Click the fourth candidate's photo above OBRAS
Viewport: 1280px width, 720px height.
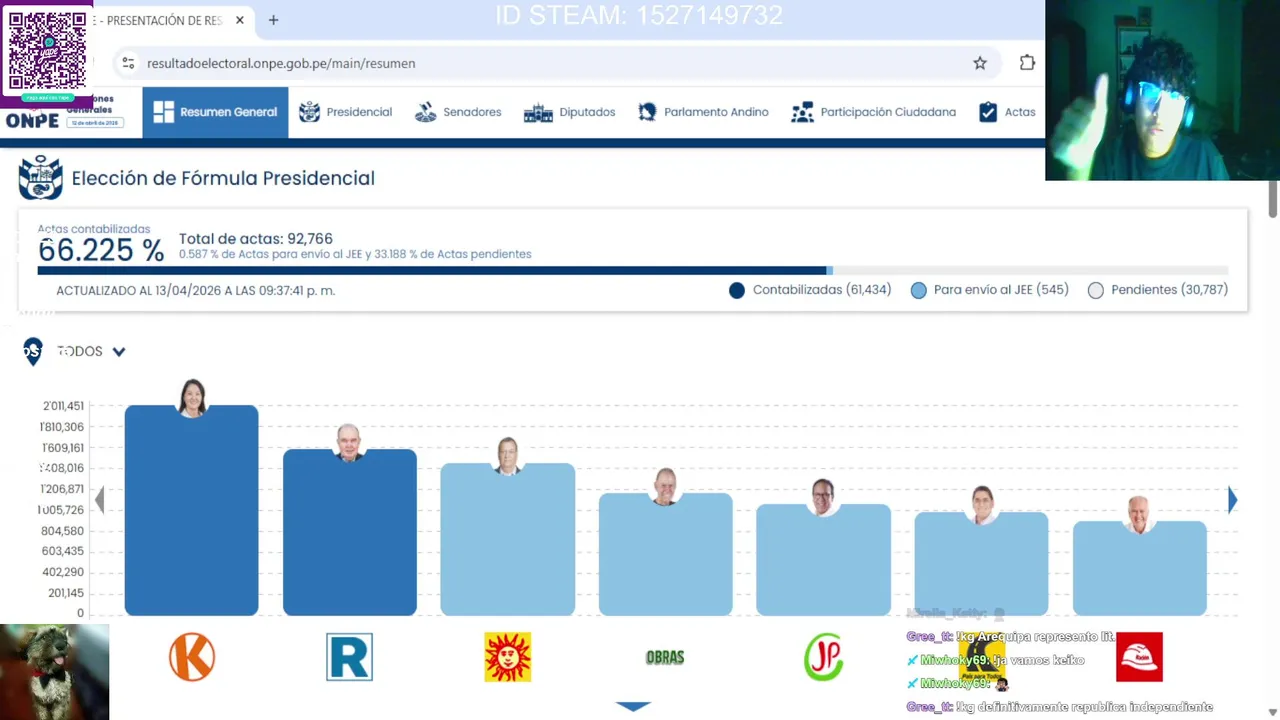tap(665, 486)
